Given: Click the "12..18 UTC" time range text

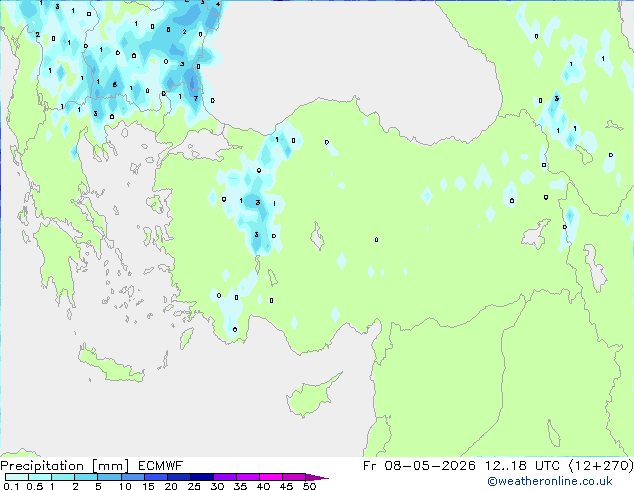Looking at the screenshot, I should 522,466.
